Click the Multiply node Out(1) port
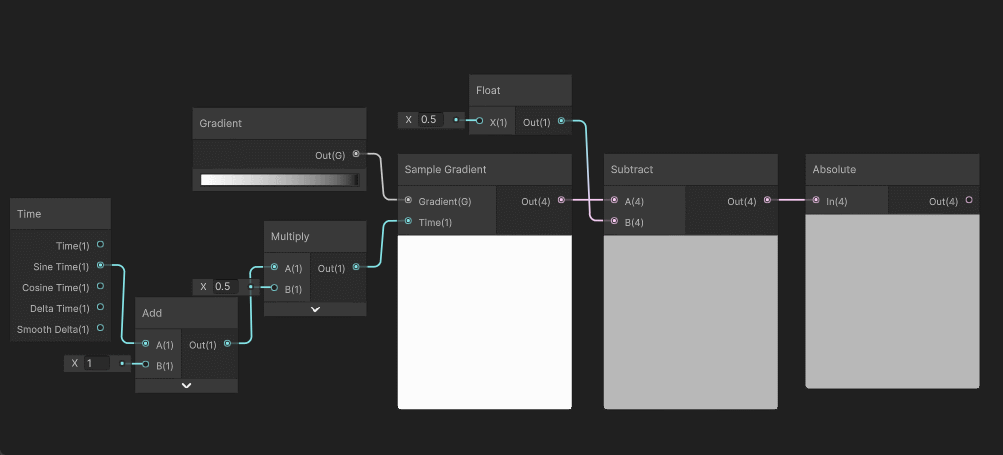Image resolution: width=1003 pixels, height=455 pixels. coord(357,268)
